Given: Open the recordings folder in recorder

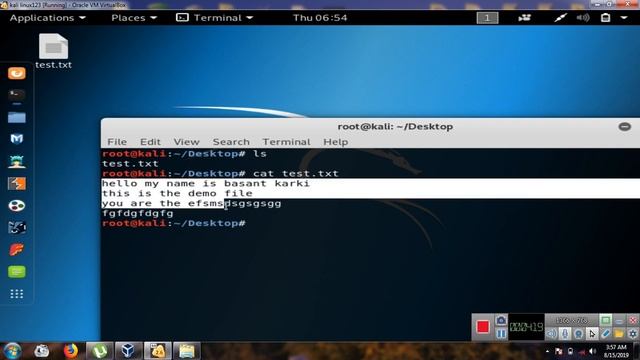Looking at the screenshot, I should coord(619,334).
